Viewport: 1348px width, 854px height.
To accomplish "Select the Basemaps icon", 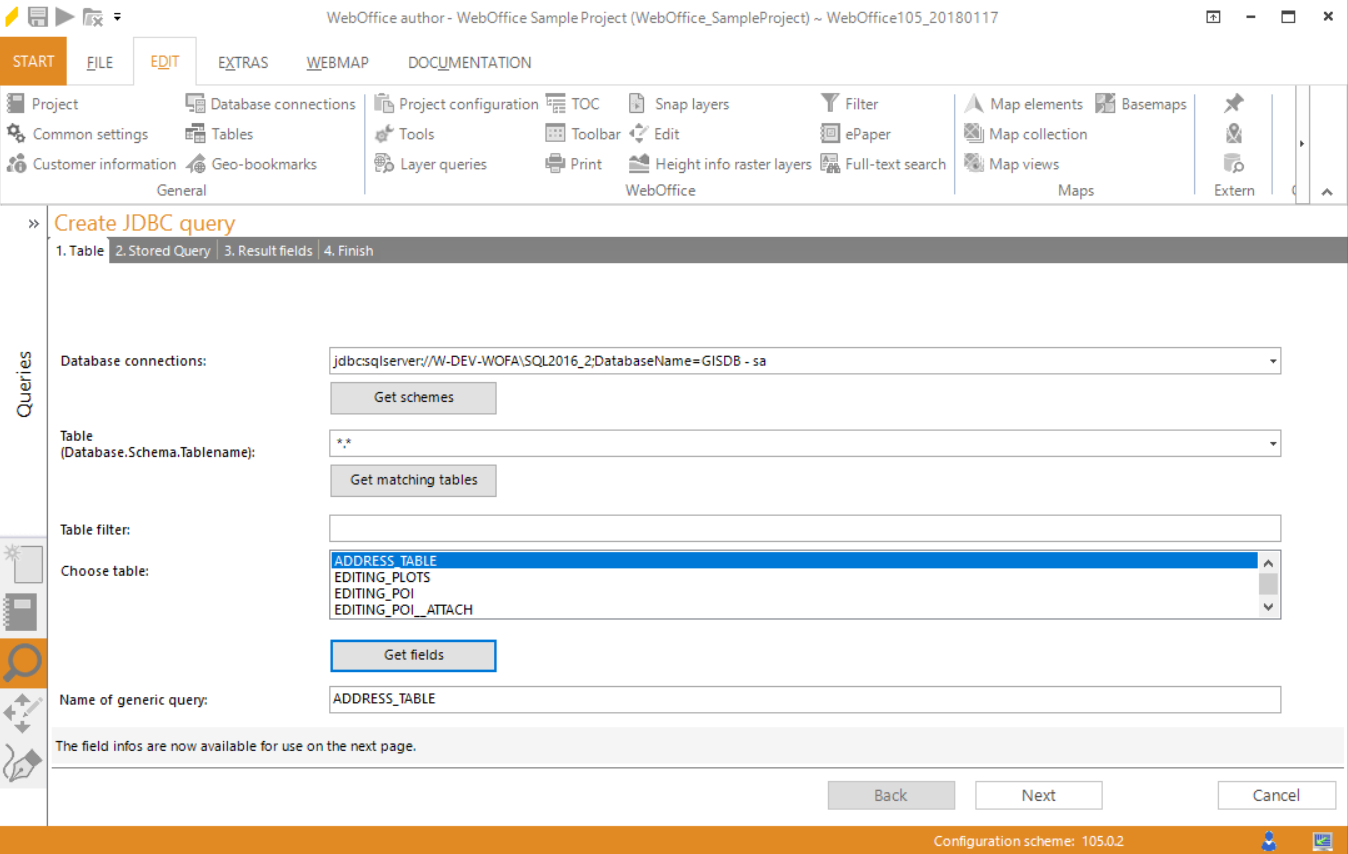I will pyautogui.click(x=1105, y=103).
